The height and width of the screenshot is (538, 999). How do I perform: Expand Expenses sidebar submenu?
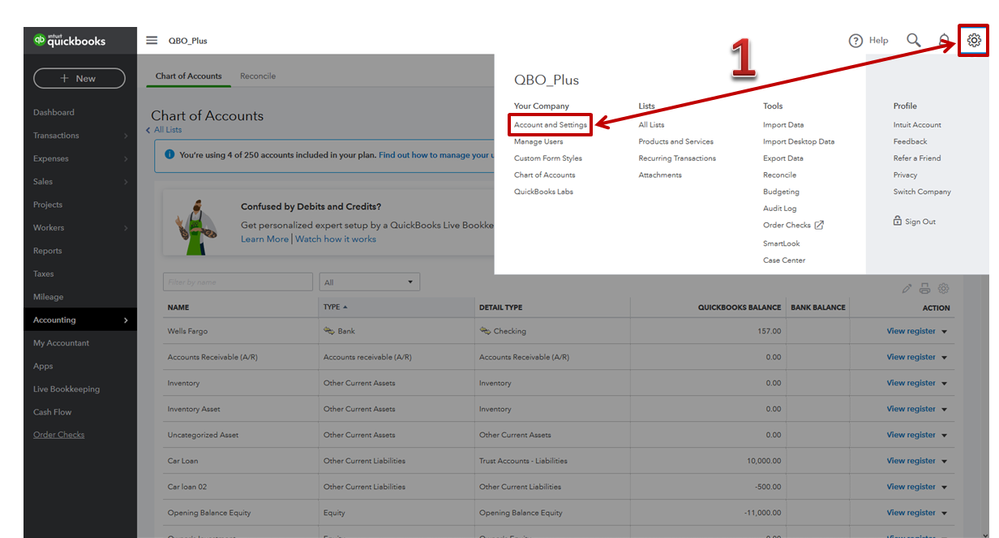click(x=126, y=159)
